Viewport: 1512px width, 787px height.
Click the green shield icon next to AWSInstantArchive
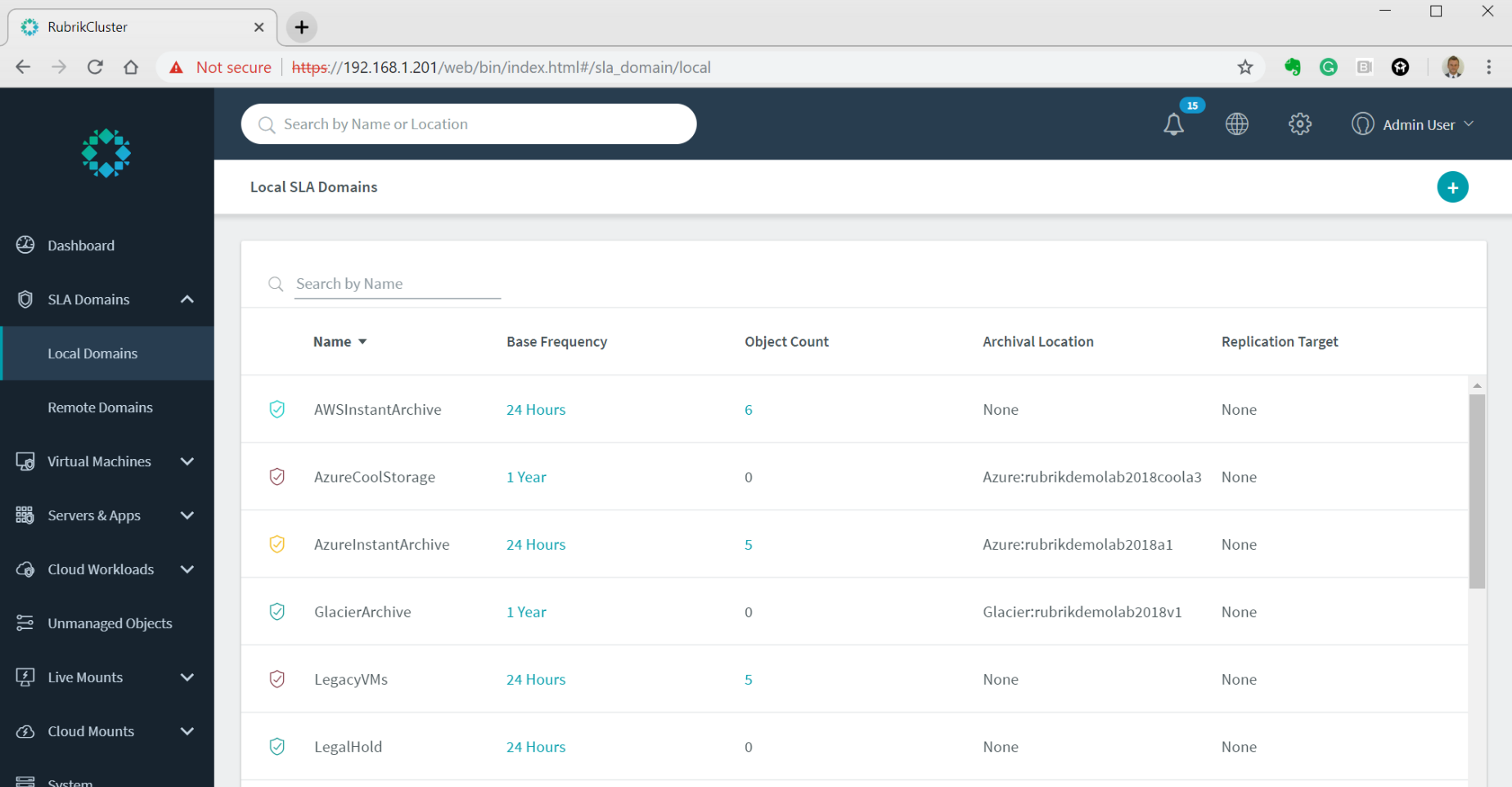tap(277, 409)
